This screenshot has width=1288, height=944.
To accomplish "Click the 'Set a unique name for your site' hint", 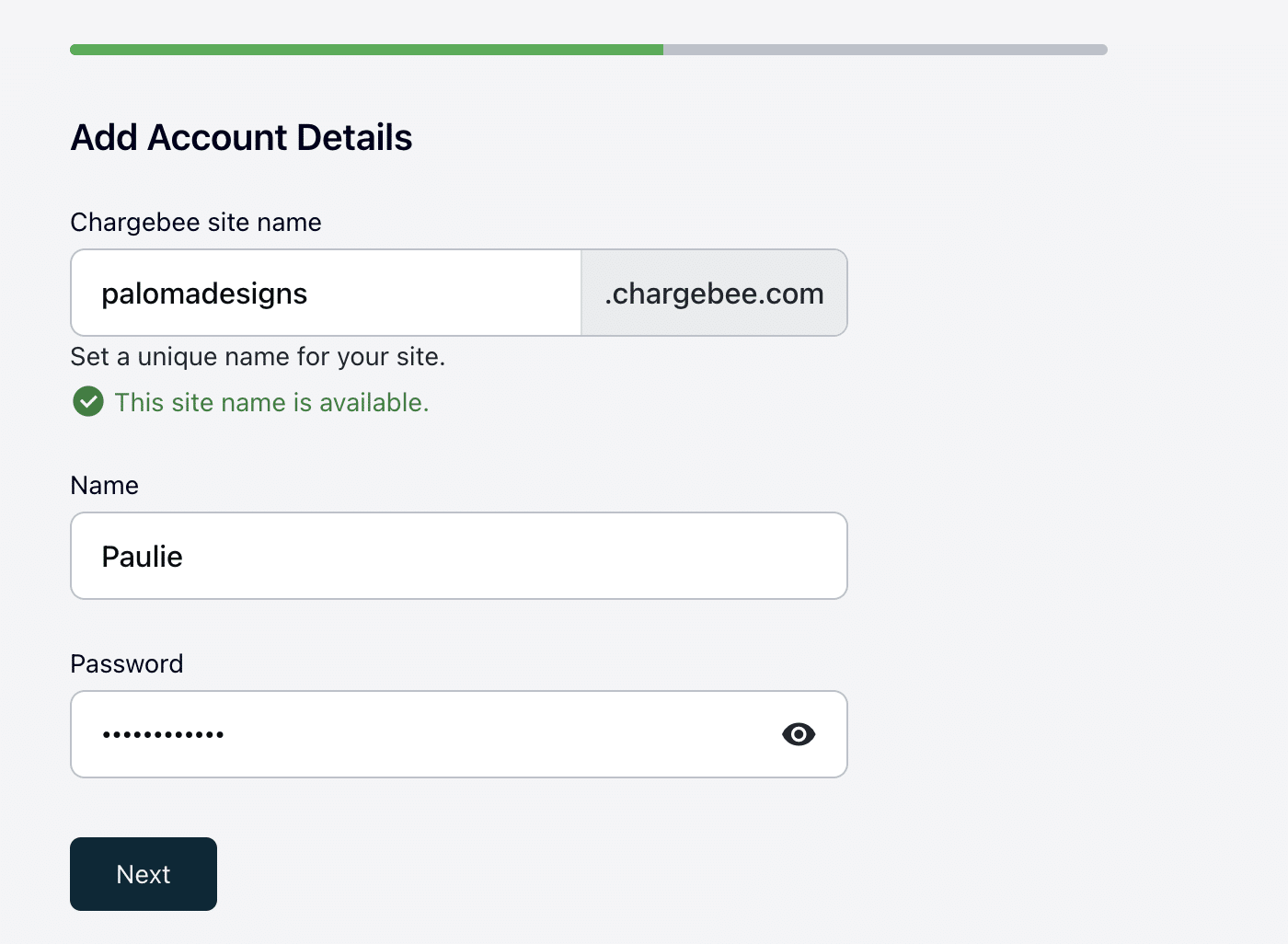I will (x=258, y=357).
